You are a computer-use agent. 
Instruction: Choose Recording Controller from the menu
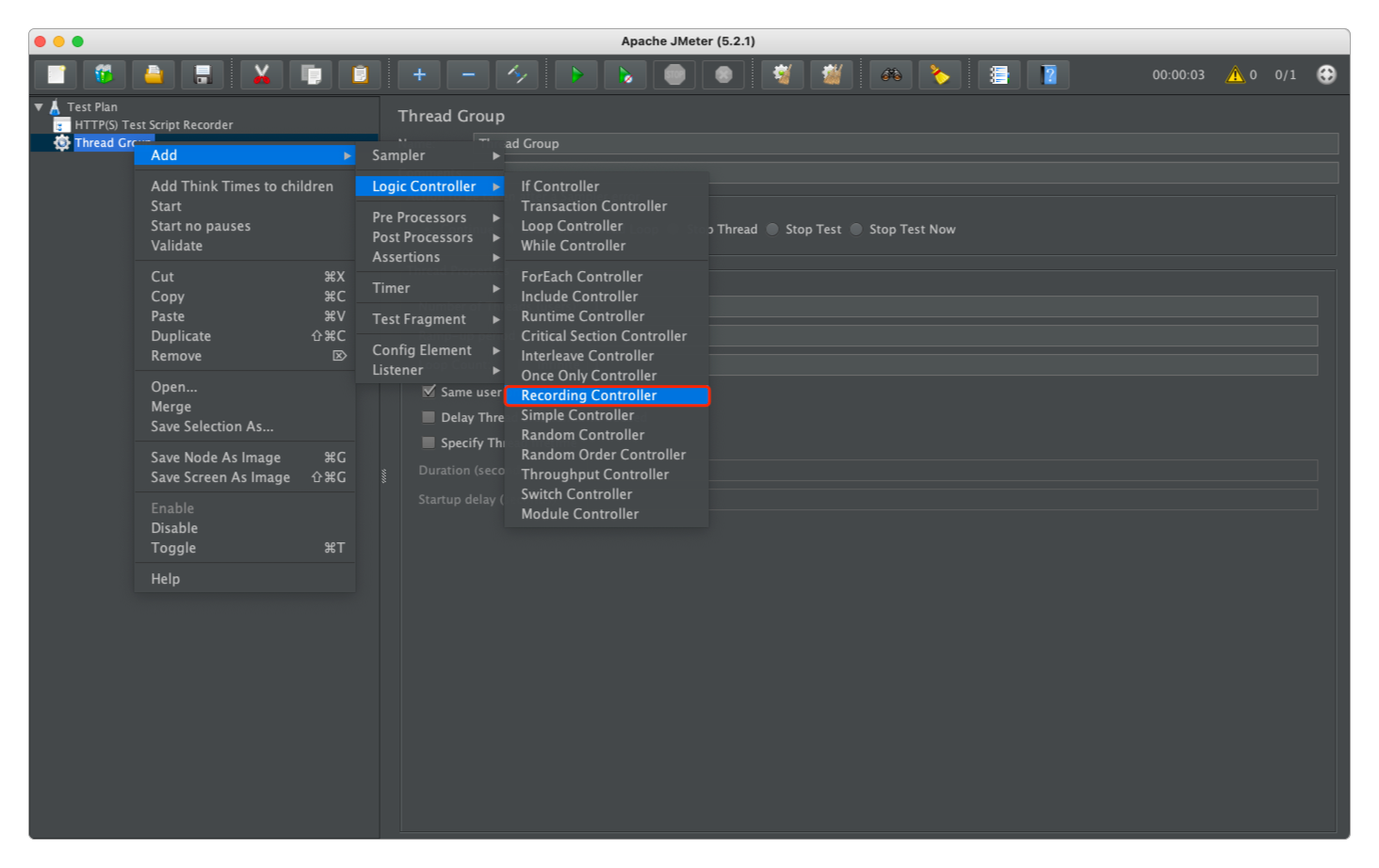(607, 395)
